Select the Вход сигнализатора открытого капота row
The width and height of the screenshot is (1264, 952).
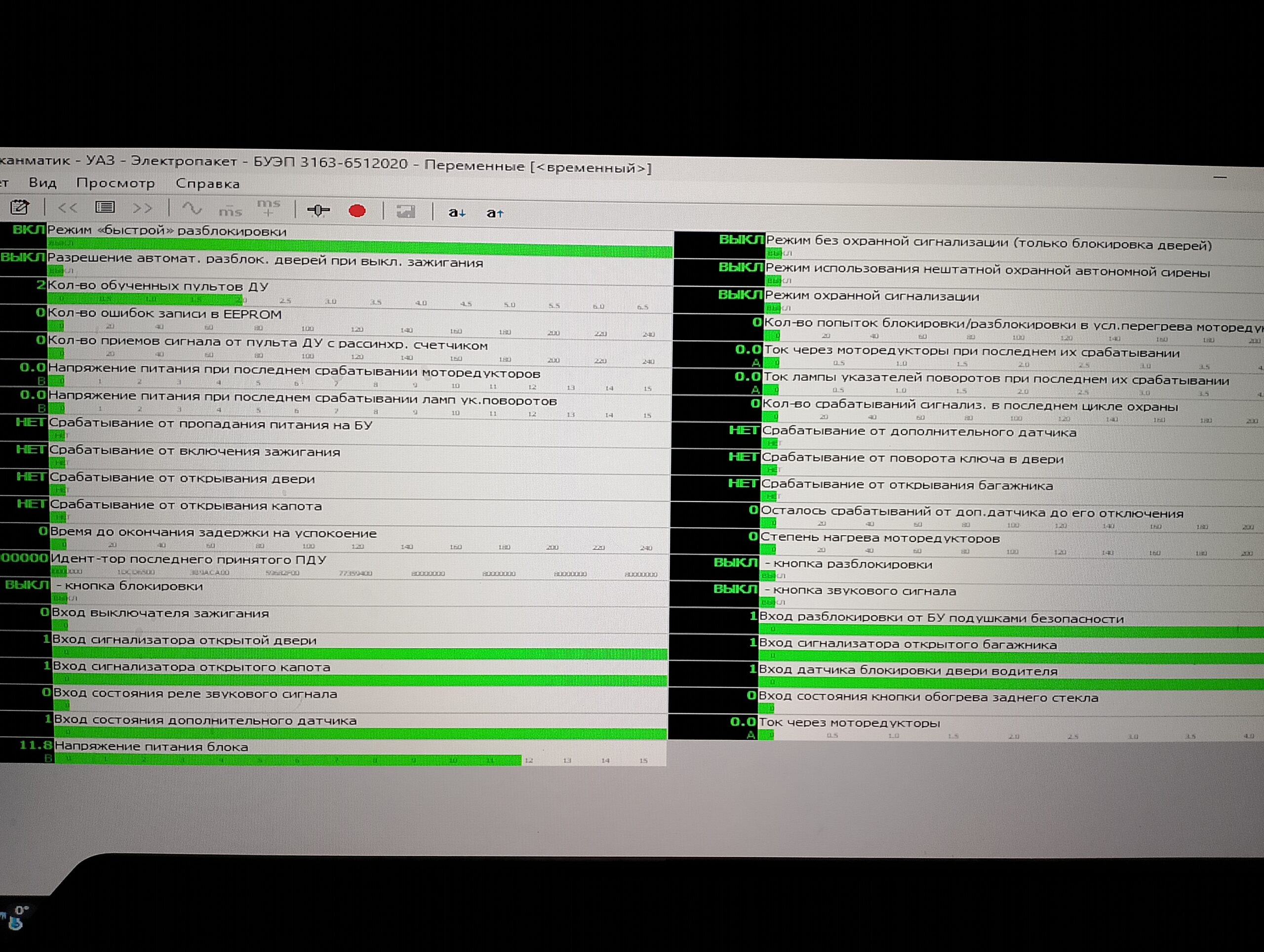point(192,667)
